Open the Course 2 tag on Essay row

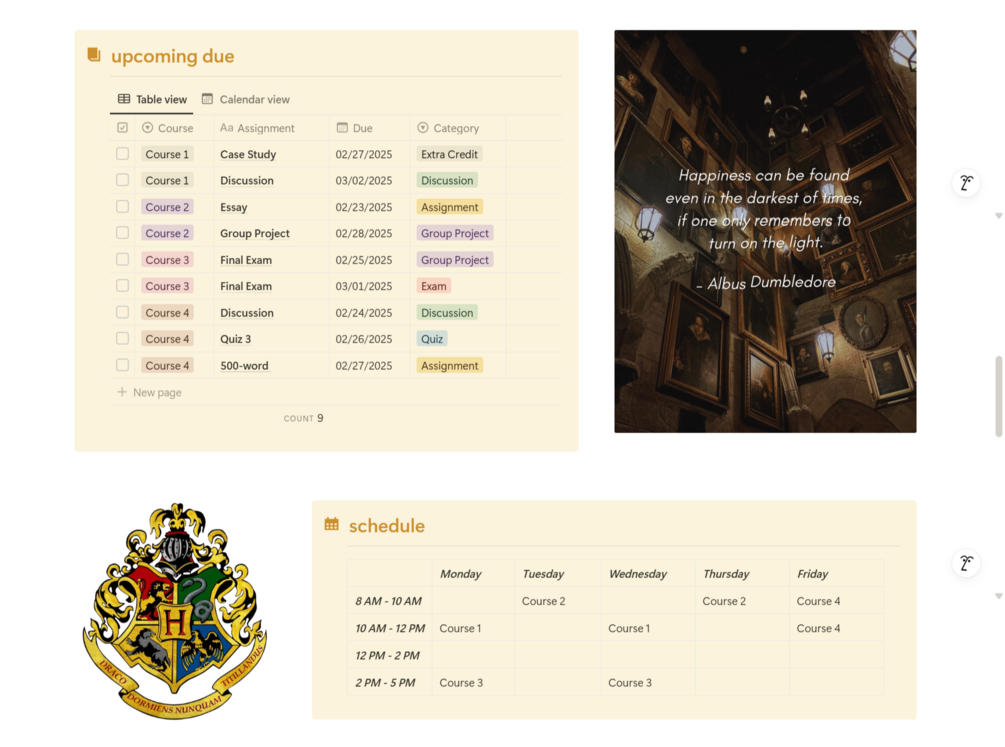[167, 206]
